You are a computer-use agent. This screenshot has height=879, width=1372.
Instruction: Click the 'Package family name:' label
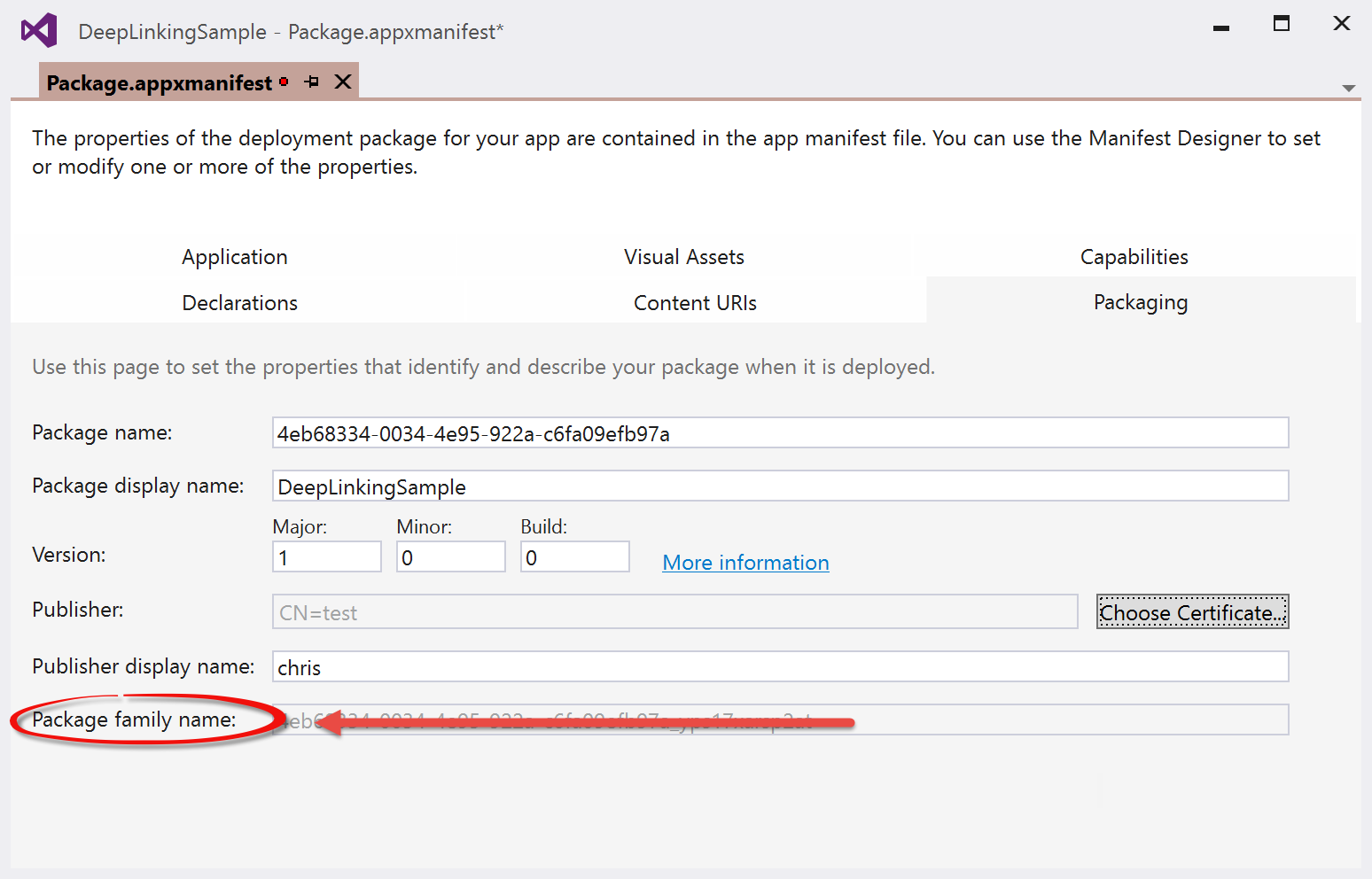[135, 720]
